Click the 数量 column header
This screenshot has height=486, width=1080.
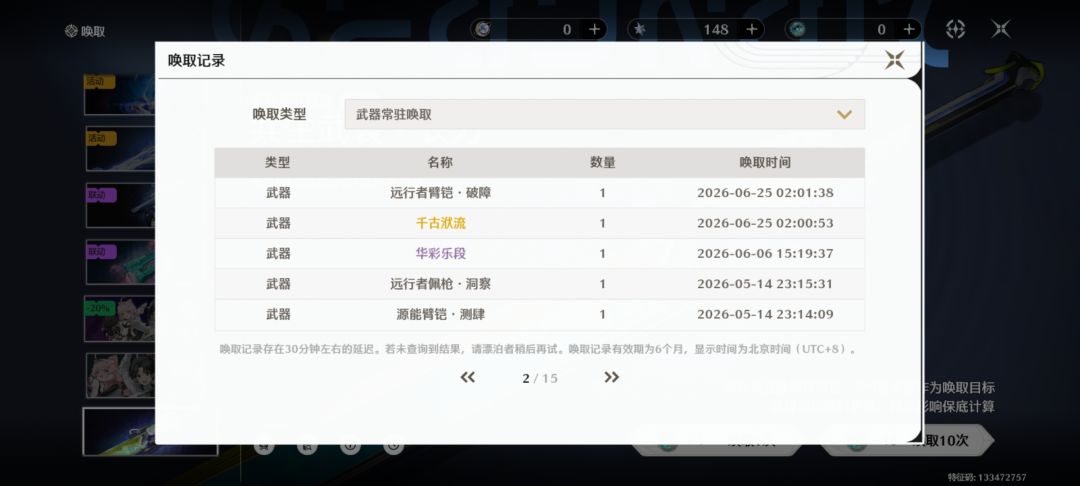[x=603, y=162]
